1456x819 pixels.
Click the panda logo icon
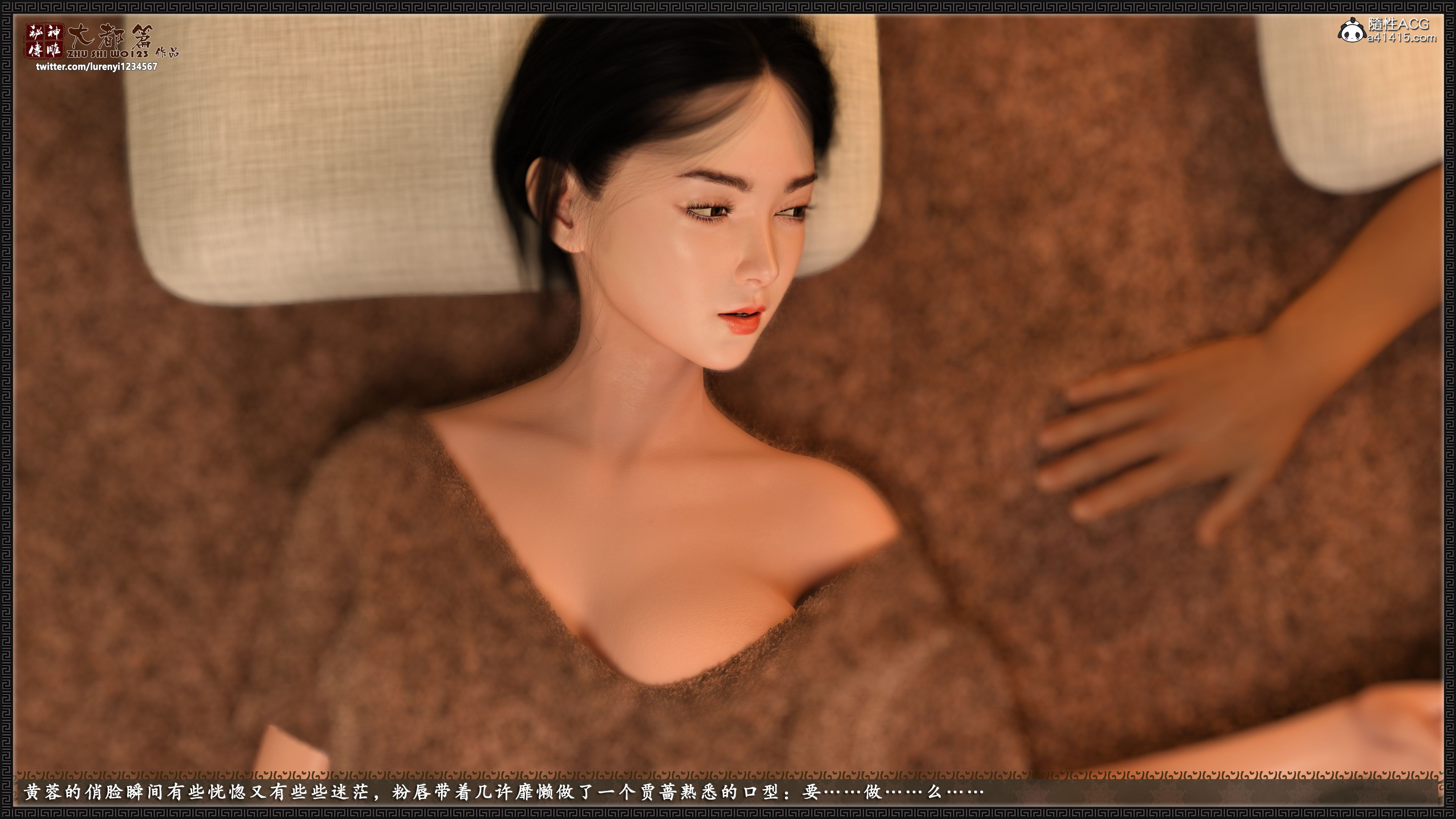[1351, 30]
